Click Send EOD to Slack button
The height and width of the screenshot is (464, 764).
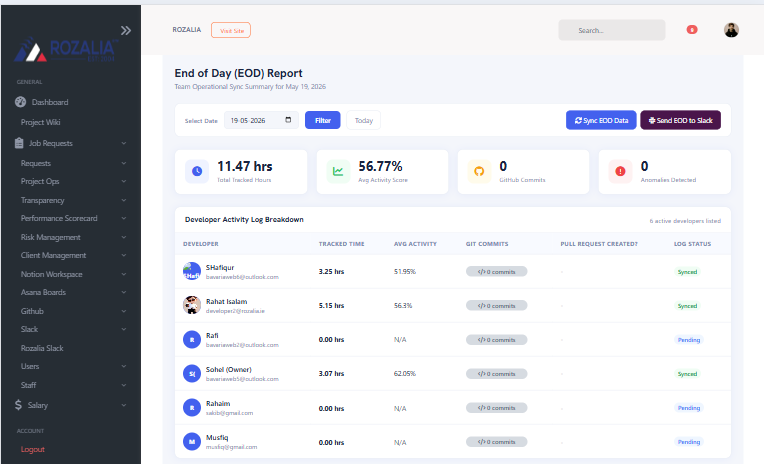681,120
